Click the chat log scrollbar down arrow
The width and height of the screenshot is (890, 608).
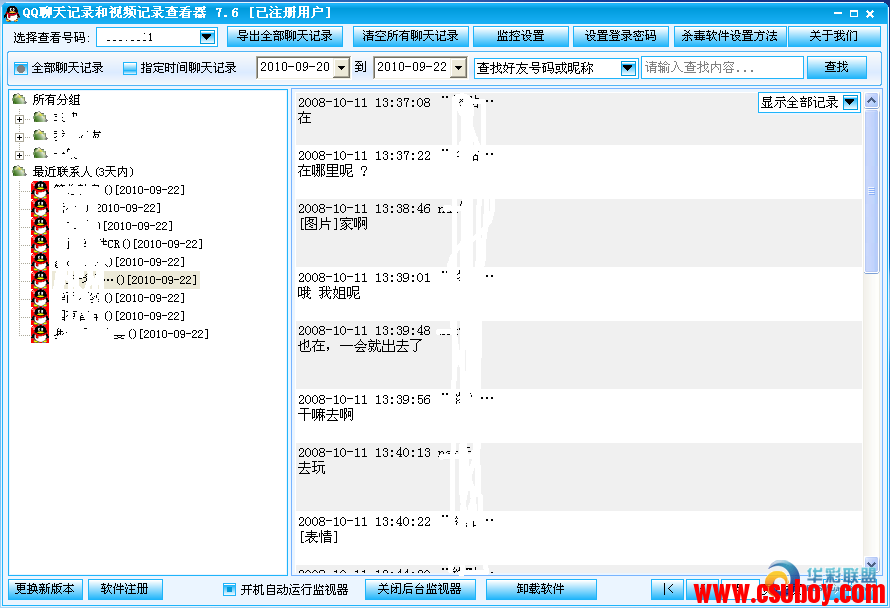[x=871, y=564]
